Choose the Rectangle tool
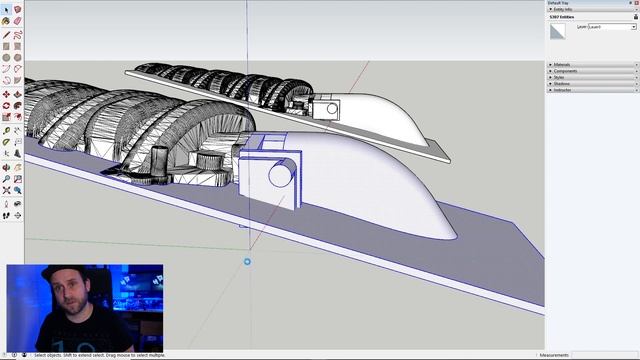 6,47
